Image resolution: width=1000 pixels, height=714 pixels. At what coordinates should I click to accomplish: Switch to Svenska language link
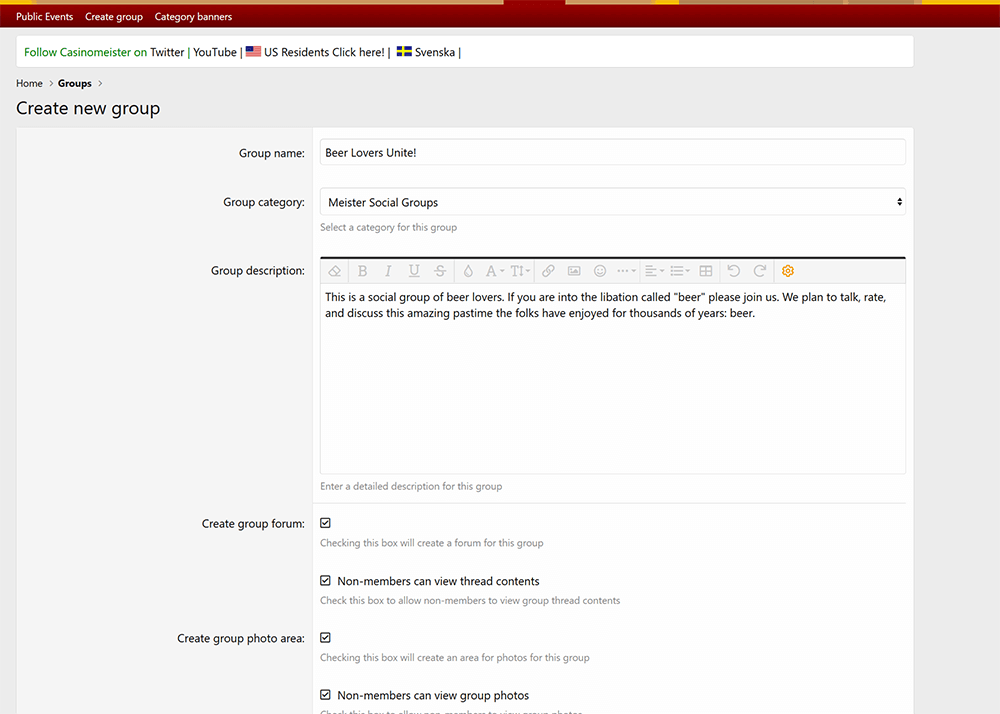coord(434,52)
